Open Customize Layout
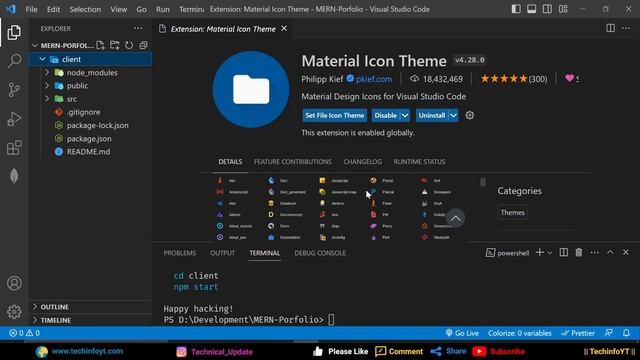This screenshot has width=640, height=360. coord(563,9)
